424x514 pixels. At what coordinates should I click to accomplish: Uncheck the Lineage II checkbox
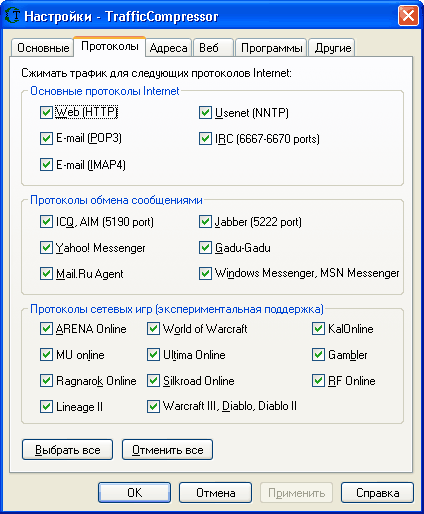click(46, 407)
